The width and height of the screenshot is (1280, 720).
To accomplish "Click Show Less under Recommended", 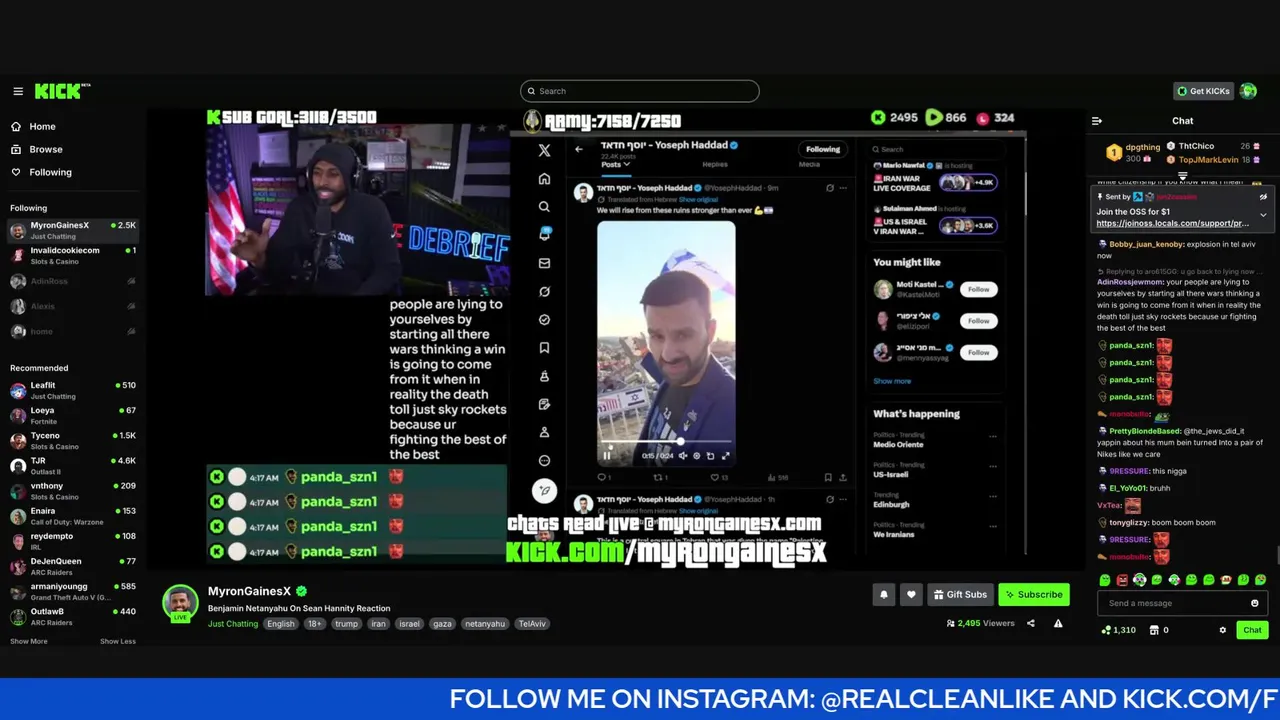I will click(118, 641).
